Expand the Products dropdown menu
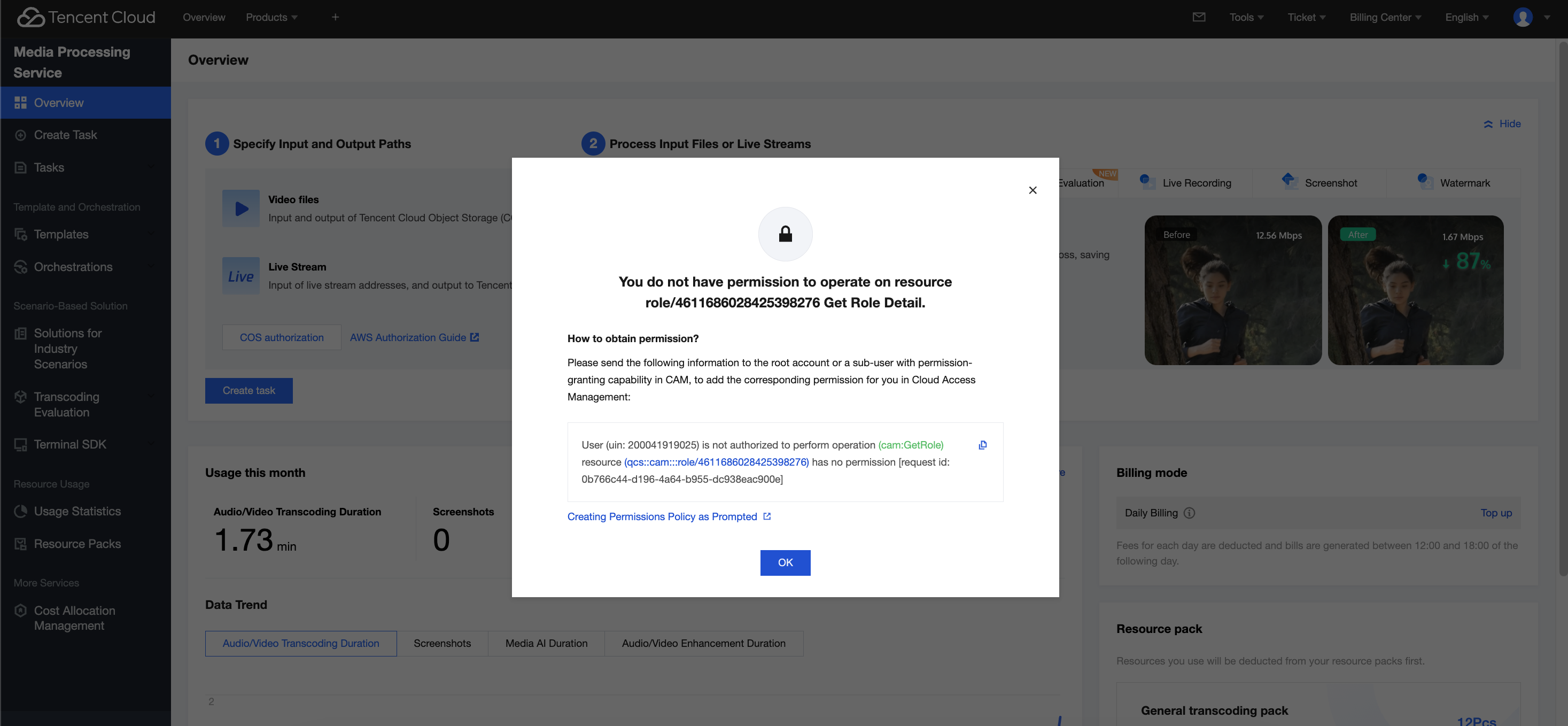The width and height of the screenshot is (1568, 726). (x=271, y=17)
